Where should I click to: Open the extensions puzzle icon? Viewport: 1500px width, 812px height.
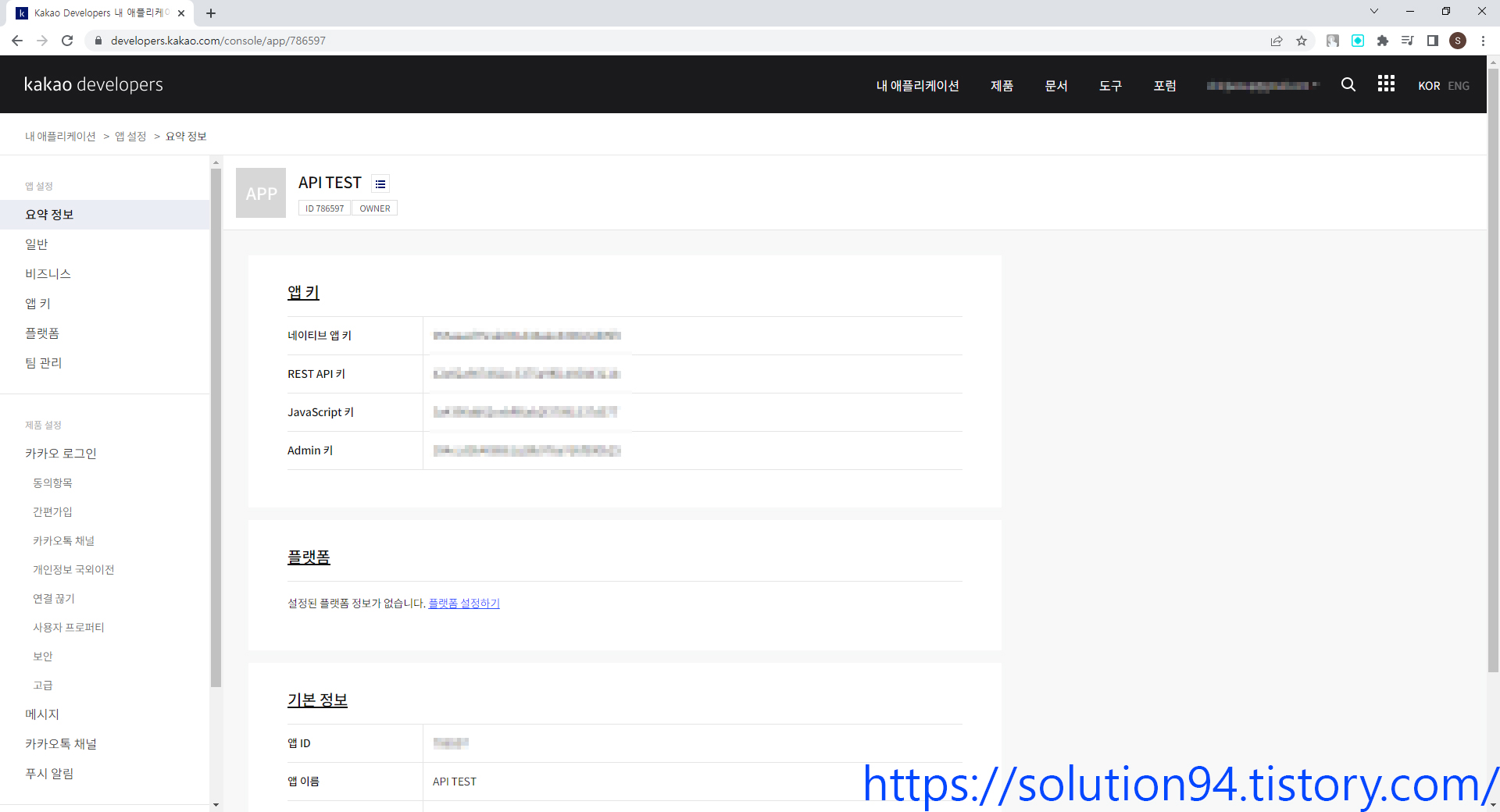click(1383, 41)
